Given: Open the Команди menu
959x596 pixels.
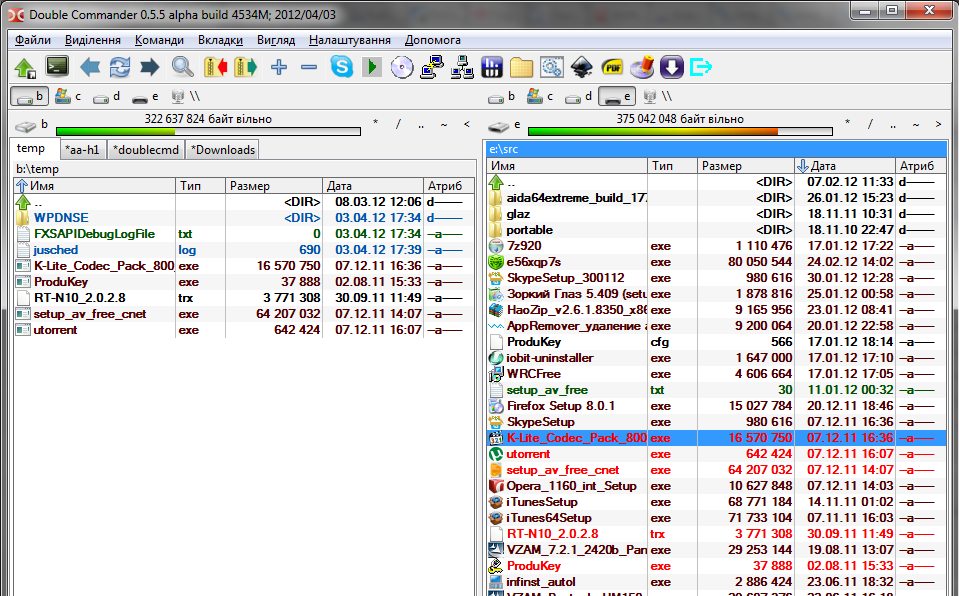Looking at the screenshot, I should (x=159, y=40).
